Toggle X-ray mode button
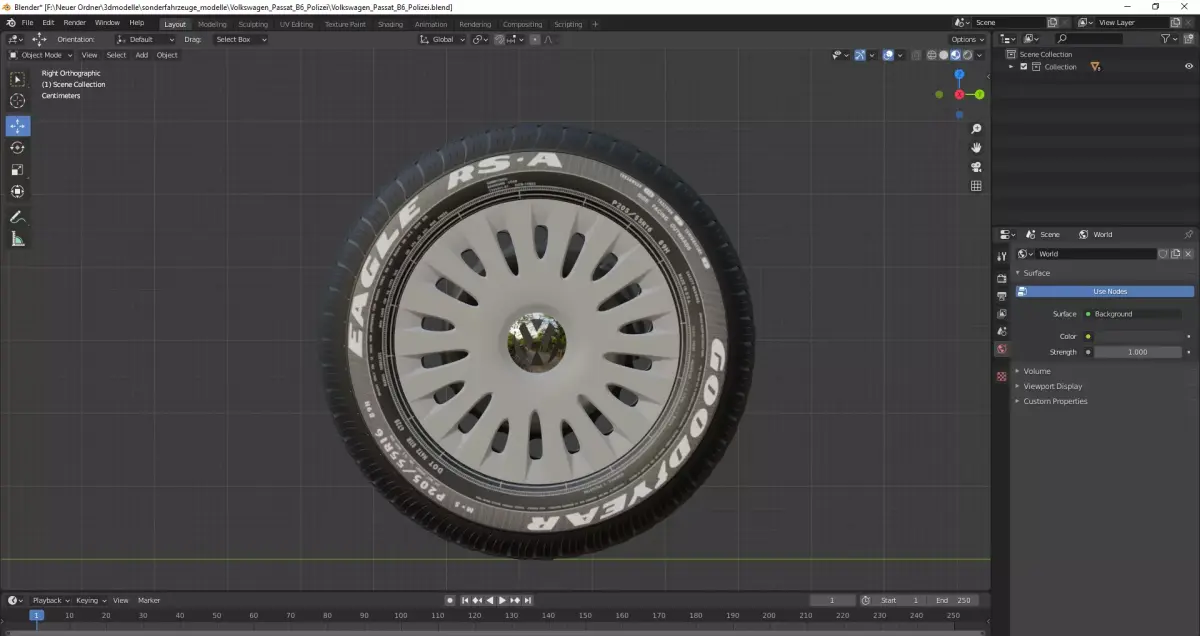 point(914,55)
